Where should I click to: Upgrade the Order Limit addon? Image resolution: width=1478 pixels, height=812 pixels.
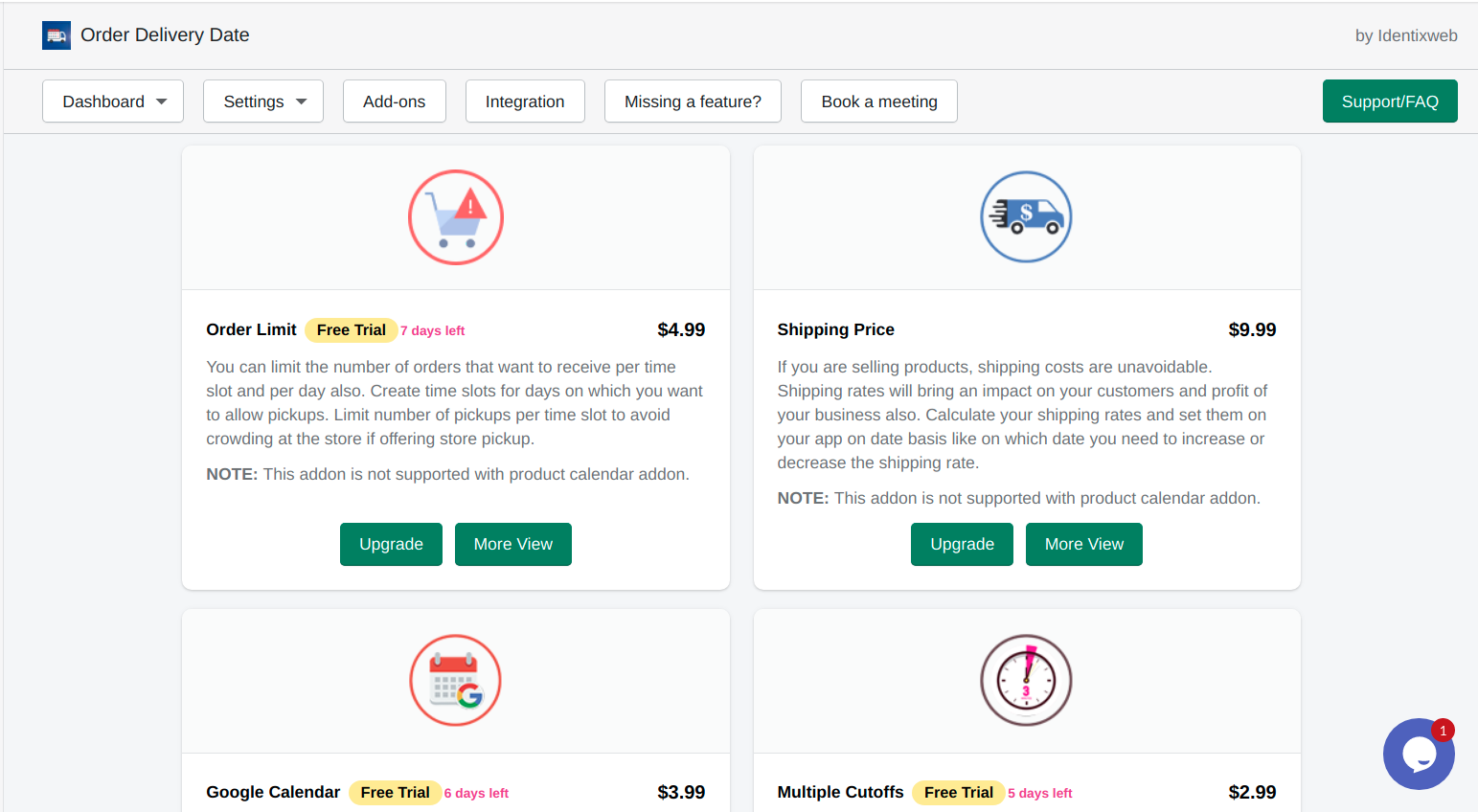(x=391, y=544)
